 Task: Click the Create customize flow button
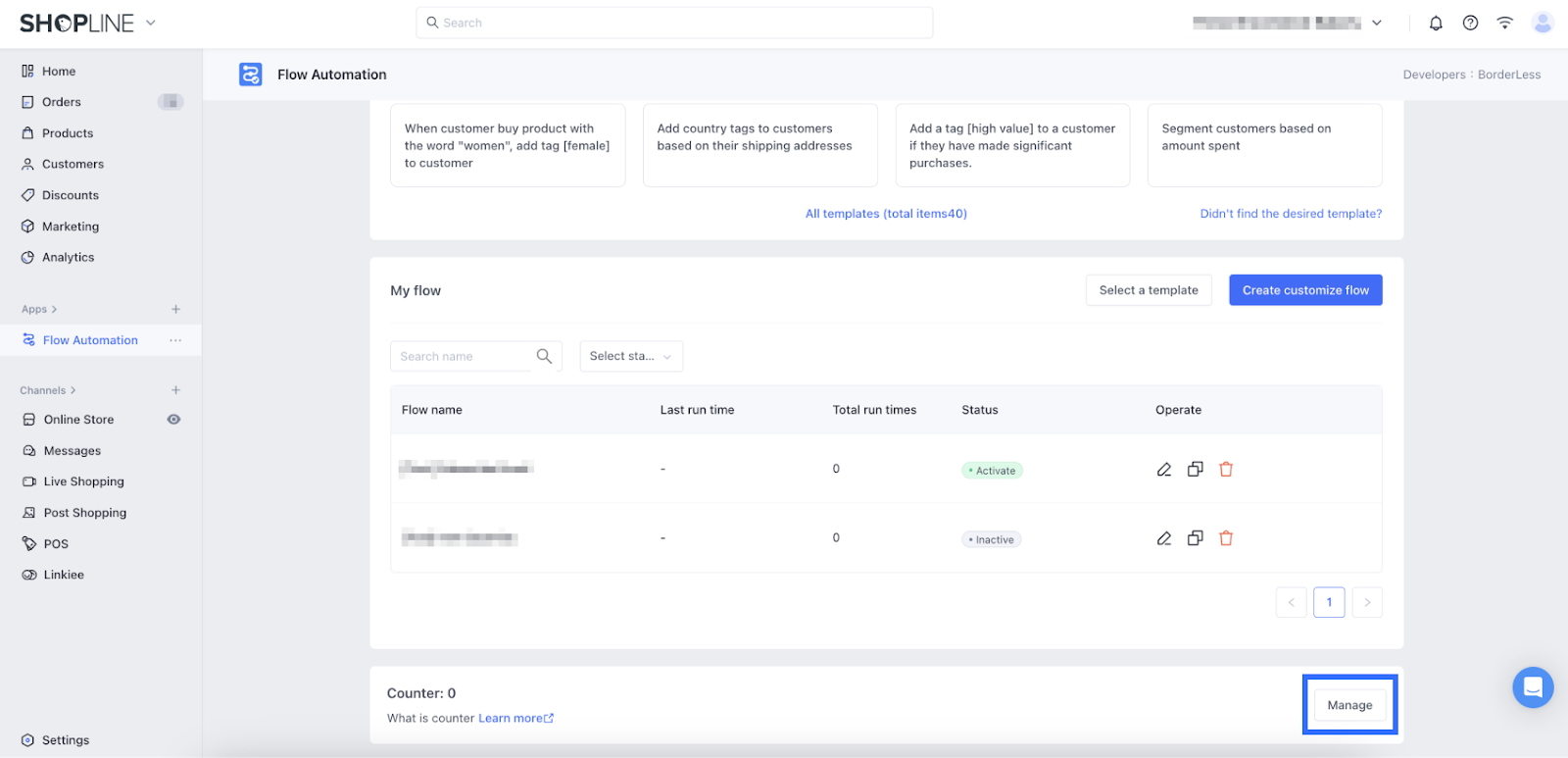(1304, 290)
